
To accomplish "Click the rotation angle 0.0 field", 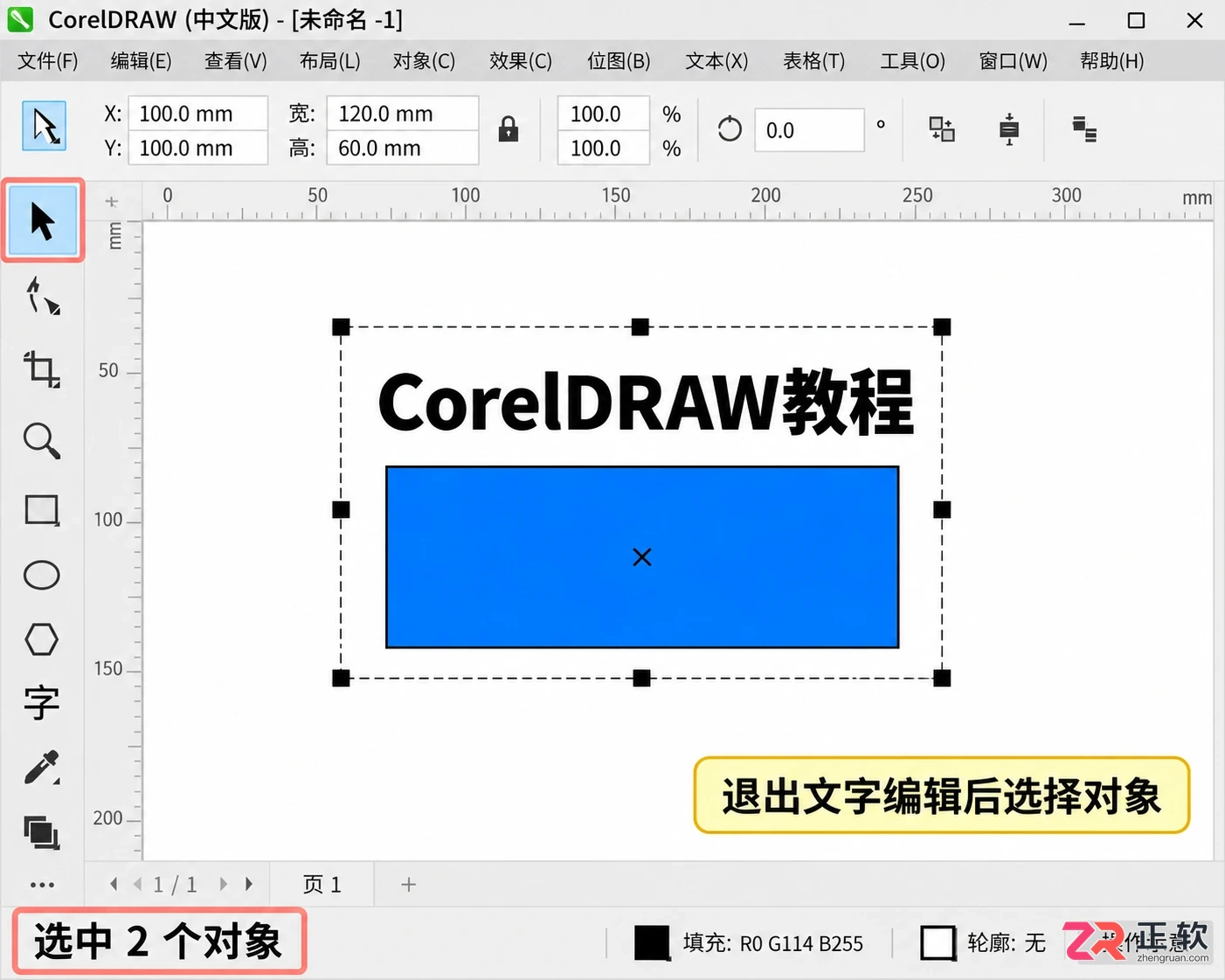I will [809, 130].
